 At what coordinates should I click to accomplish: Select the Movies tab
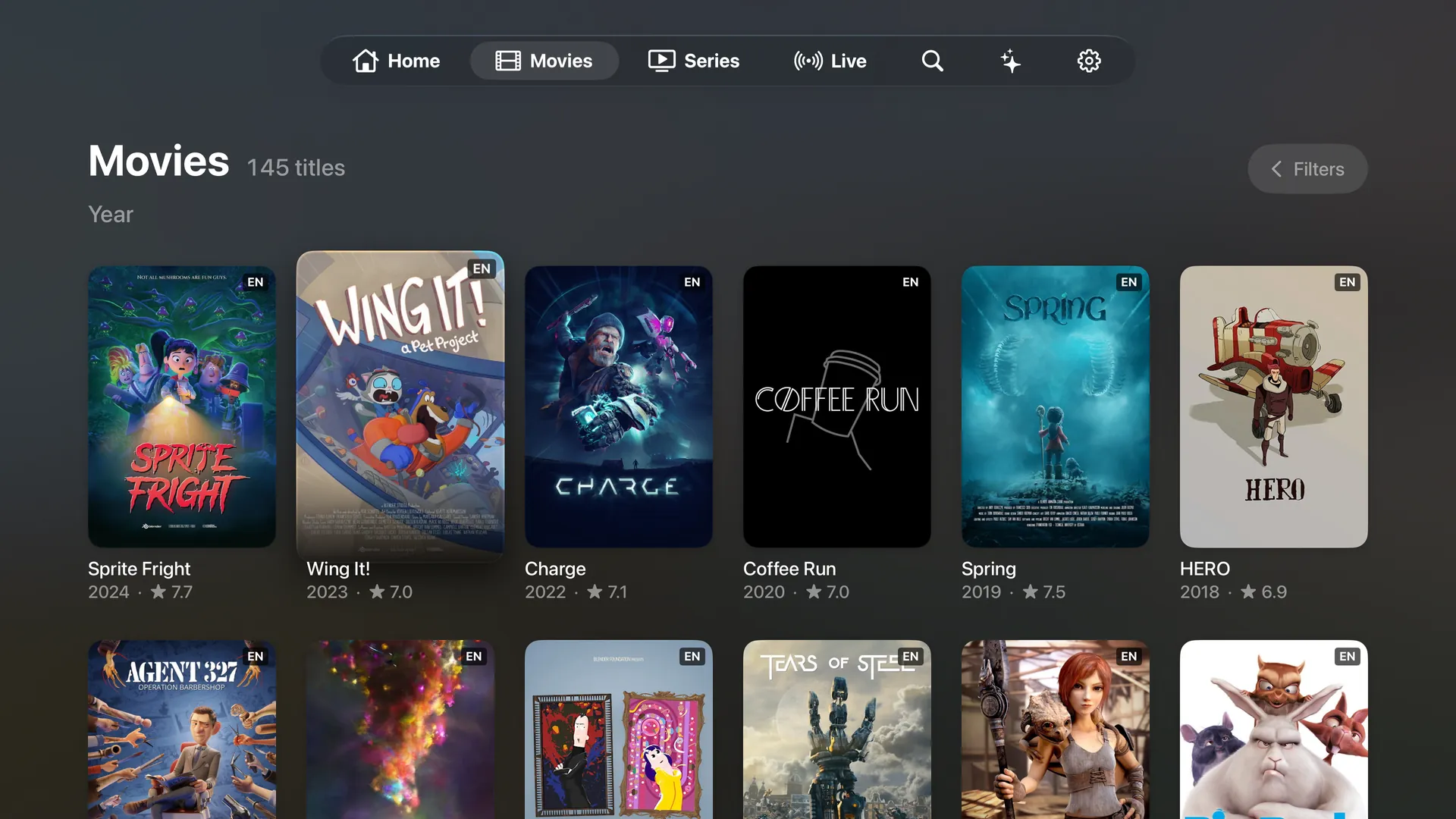[544, 61]
